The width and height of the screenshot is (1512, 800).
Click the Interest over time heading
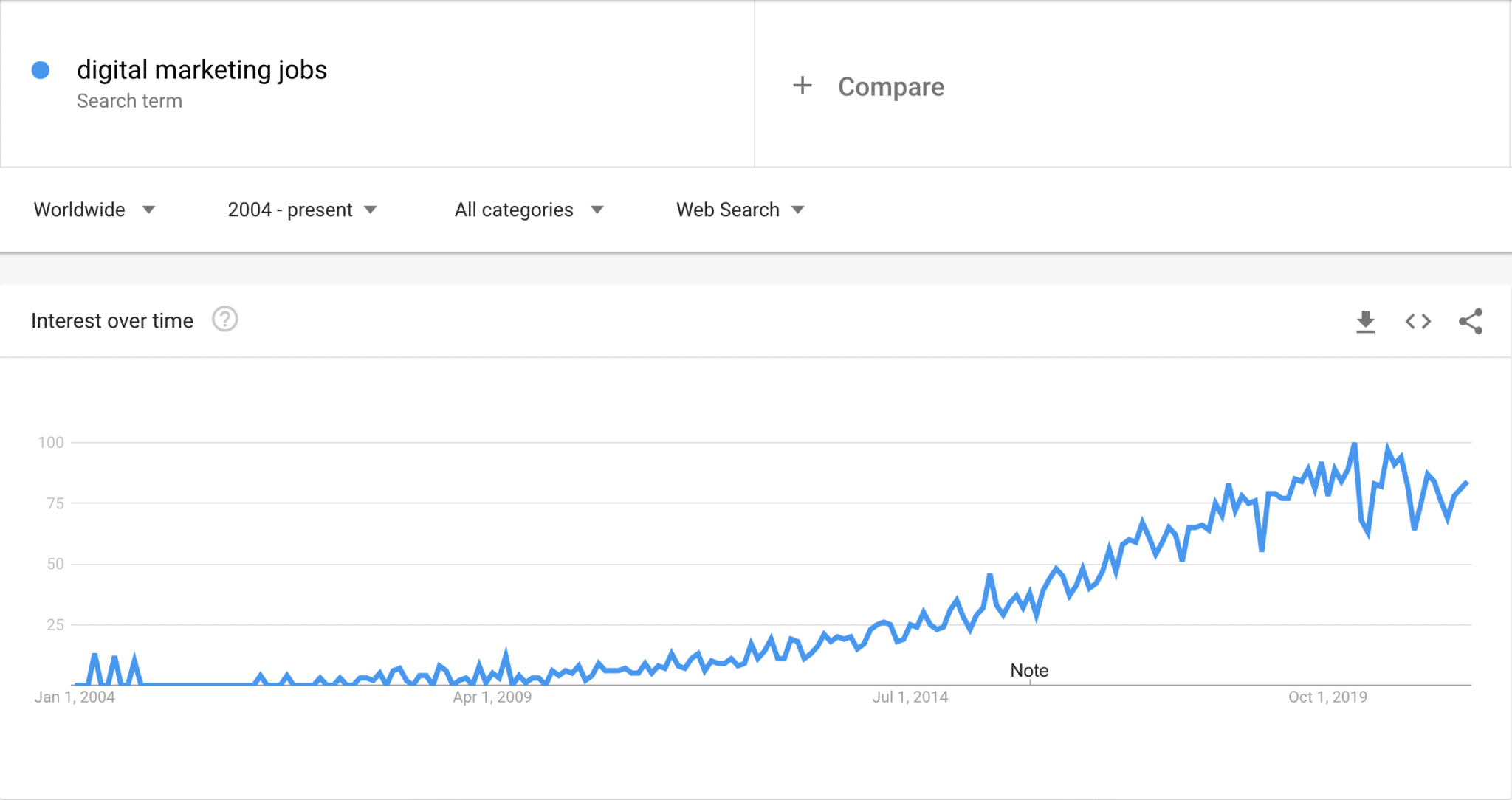point(112,321)
